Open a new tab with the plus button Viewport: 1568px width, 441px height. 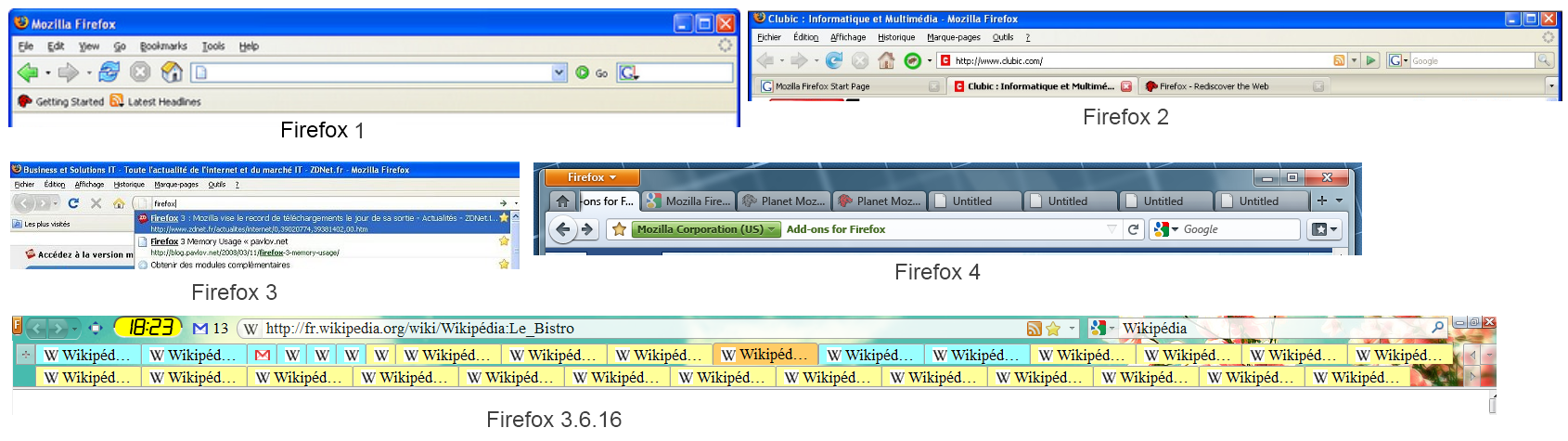(x=1321, y=200)
